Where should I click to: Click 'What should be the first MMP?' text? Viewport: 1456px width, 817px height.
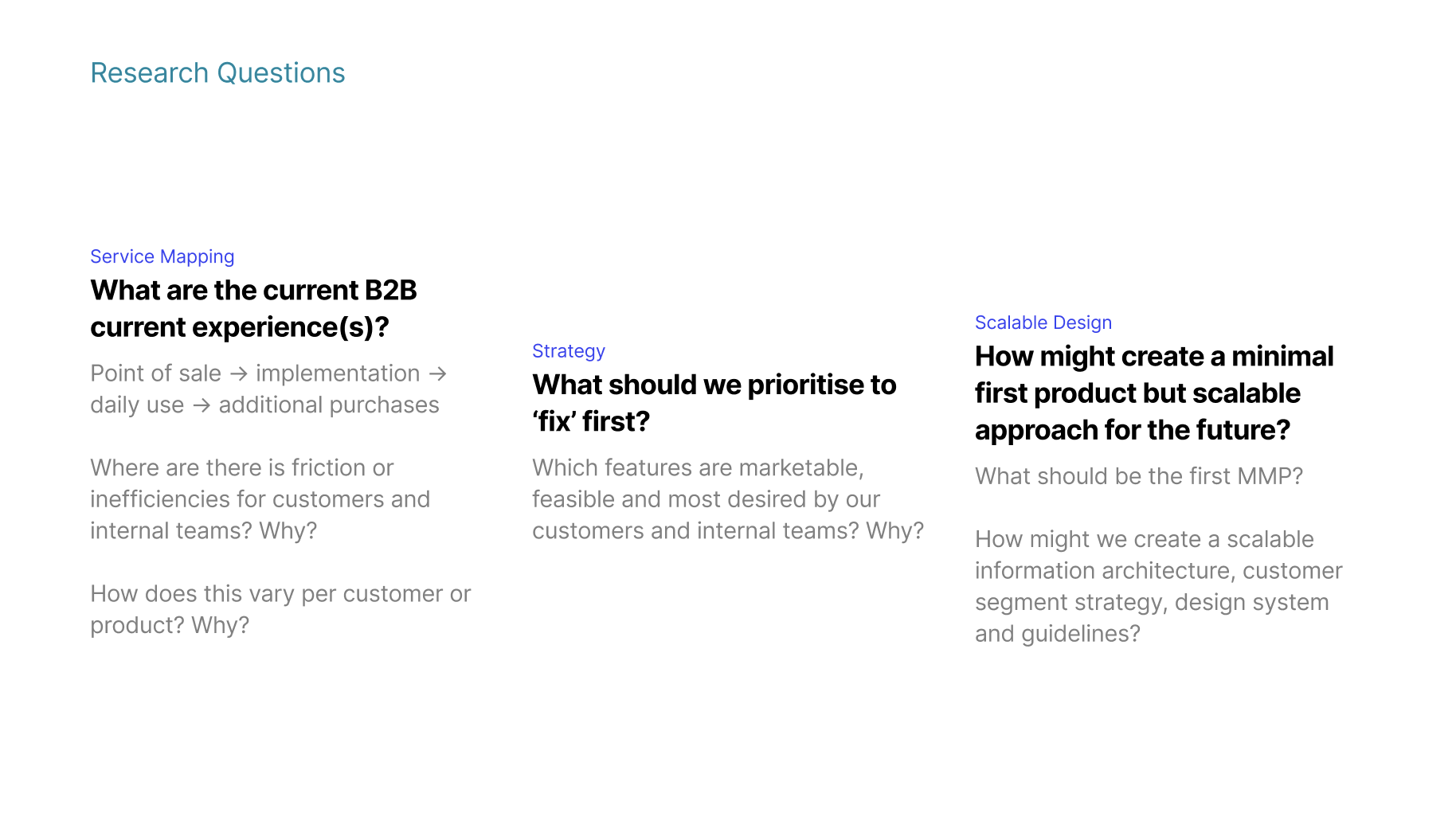(1139, 476)
